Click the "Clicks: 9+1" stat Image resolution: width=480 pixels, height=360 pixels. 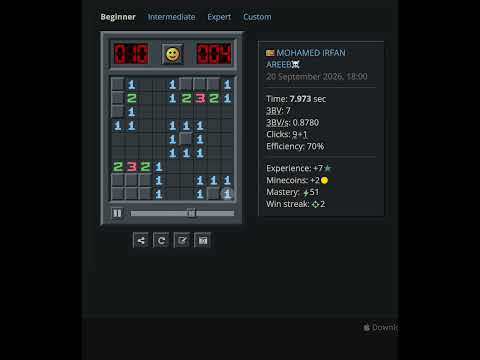(287, 134)
